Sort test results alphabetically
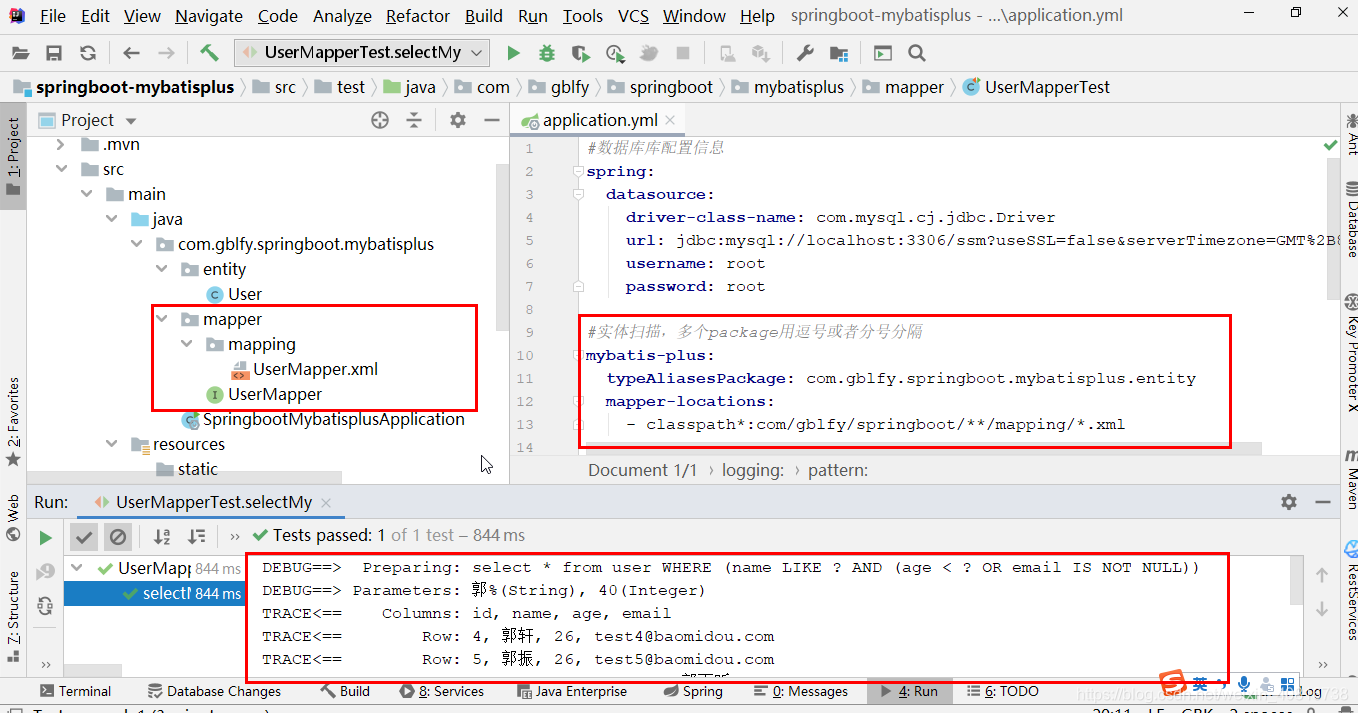The height and width of the screenshot is (713, 1358). pyautogui.click(x=162, y=537)
